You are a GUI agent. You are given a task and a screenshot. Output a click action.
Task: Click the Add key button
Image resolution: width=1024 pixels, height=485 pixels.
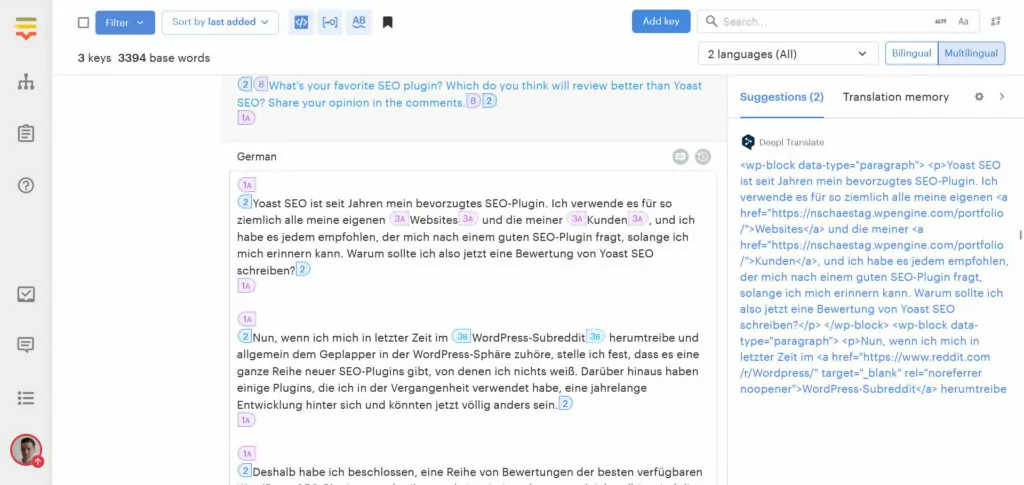[661, 22]
